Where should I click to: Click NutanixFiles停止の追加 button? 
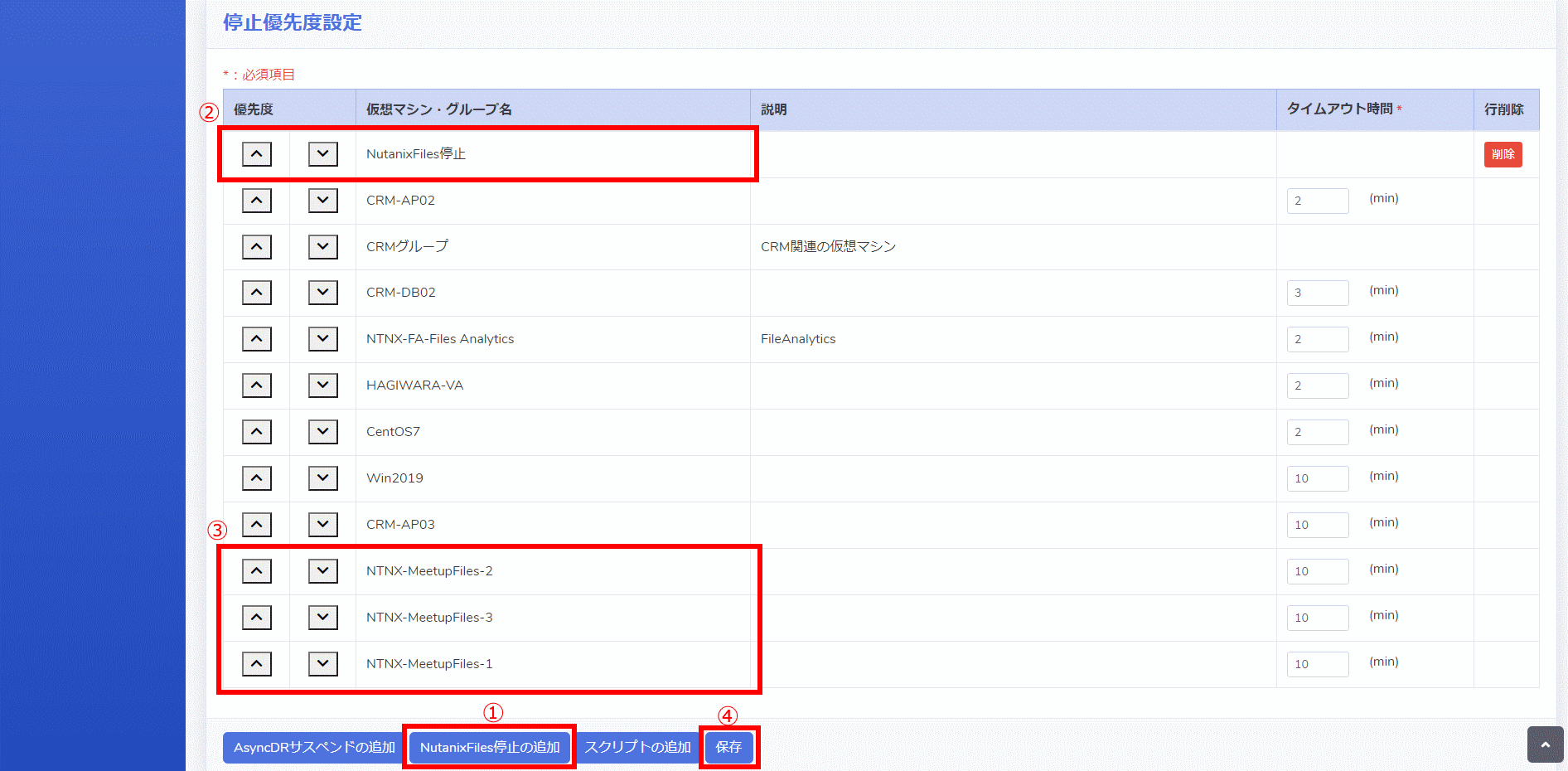coord(490,748)
